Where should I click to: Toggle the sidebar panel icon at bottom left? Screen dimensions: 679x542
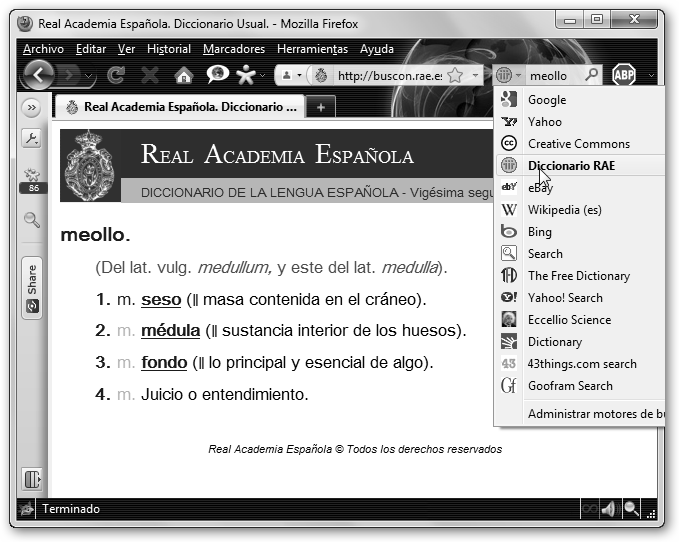click(x=32, y=477)
